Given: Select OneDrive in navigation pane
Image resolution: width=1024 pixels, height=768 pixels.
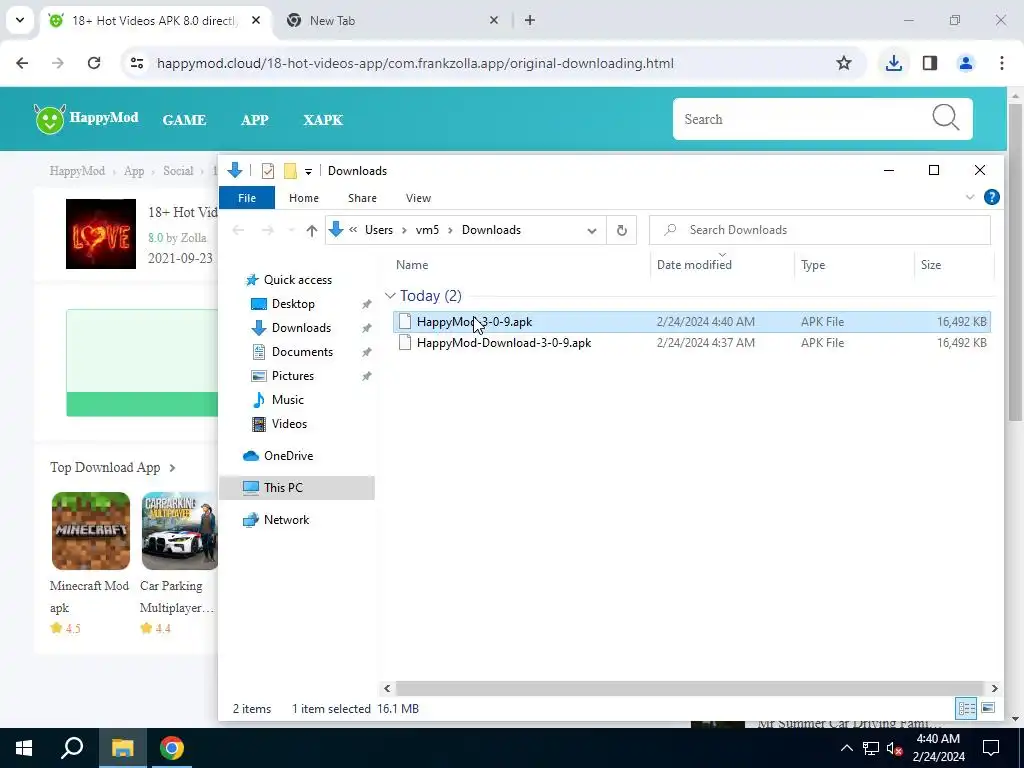Looking at the screenshot, I should (x=287, y=456).
